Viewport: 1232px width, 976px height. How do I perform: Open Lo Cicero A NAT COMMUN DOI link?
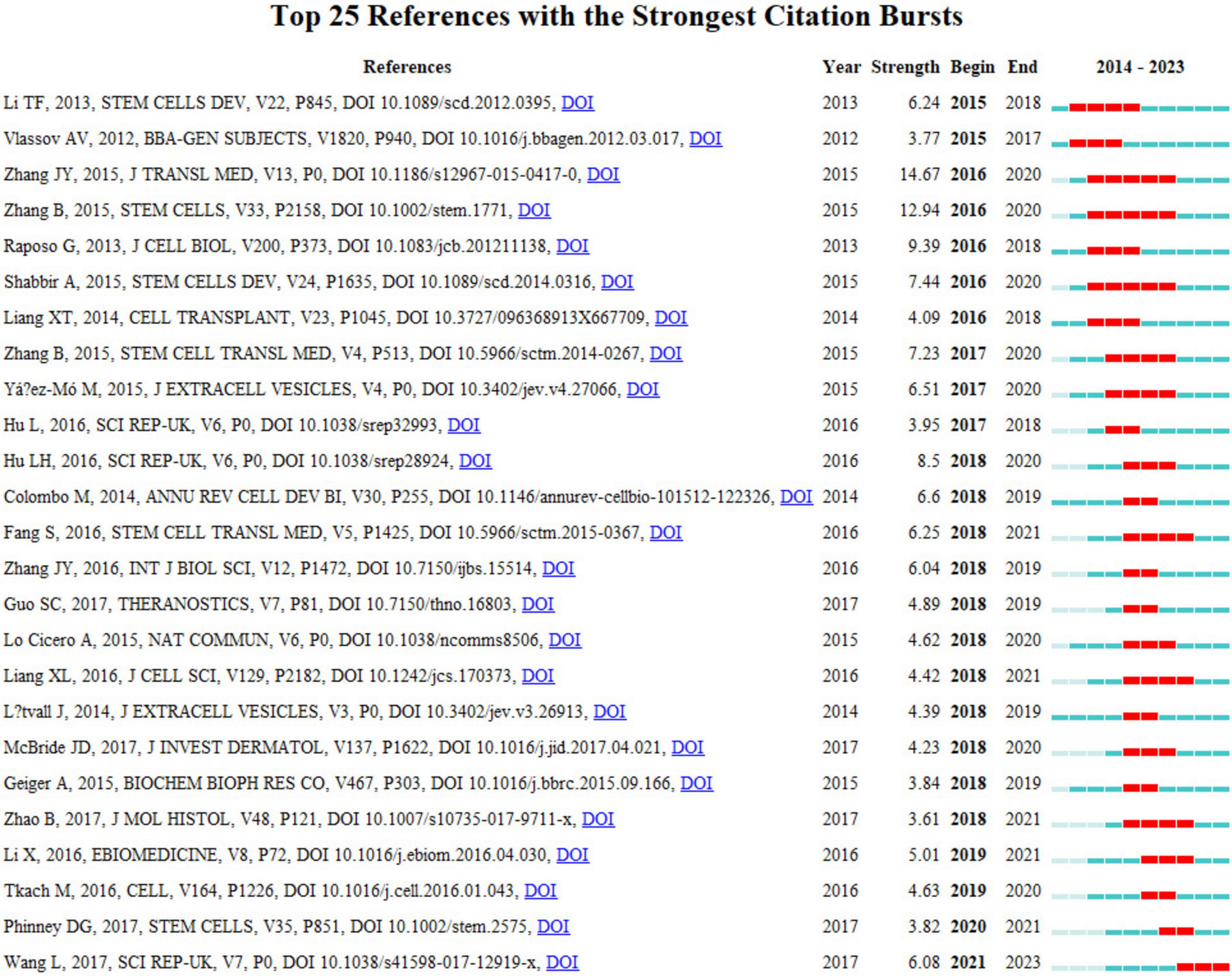[x=565, y=640]
